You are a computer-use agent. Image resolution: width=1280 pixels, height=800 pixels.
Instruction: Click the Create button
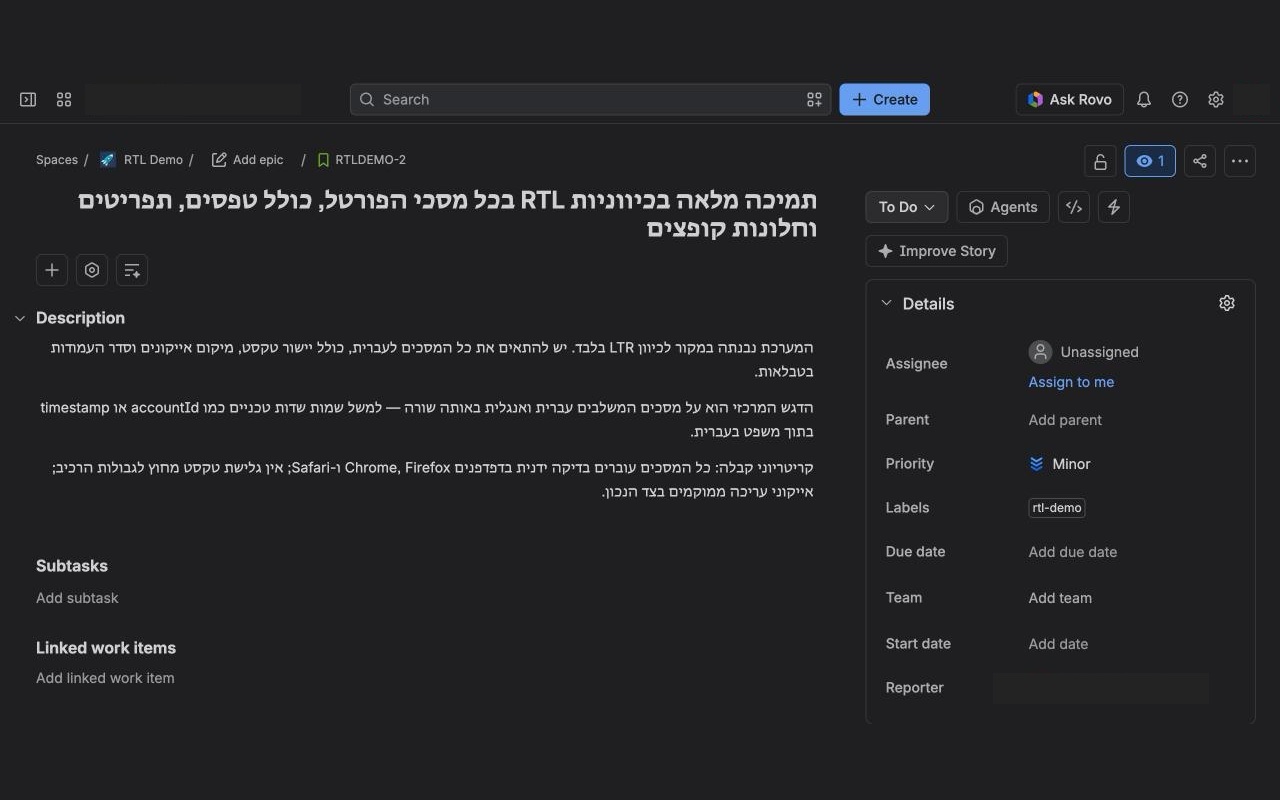(x=885, y=99)
